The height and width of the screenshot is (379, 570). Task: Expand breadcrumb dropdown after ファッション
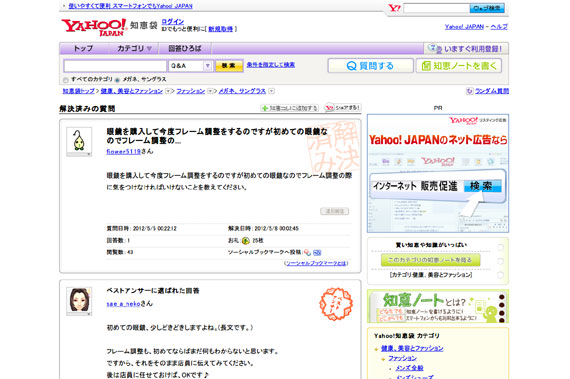[x=210, y=91]
